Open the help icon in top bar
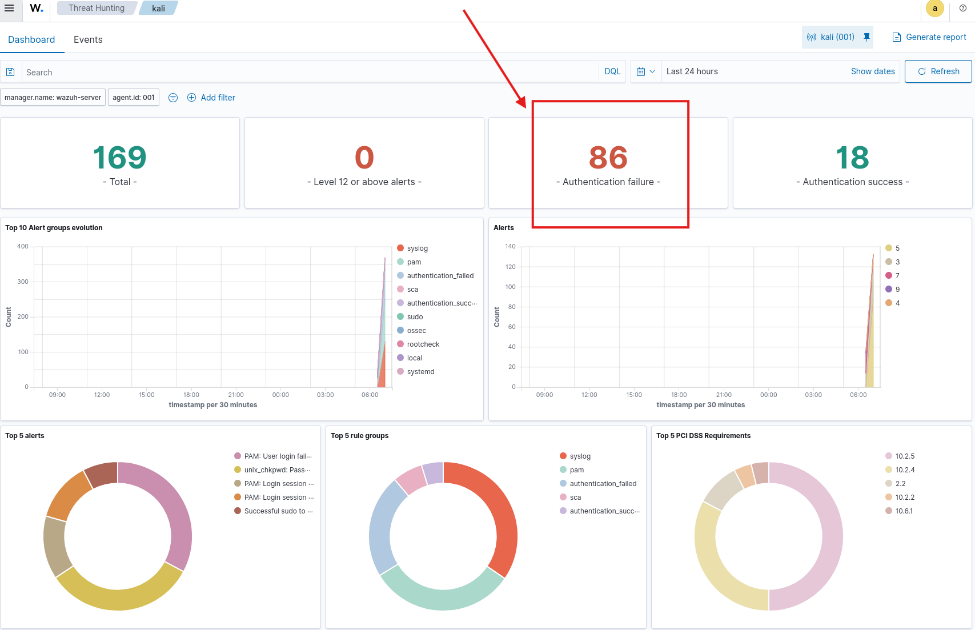The image size is (975, 630). [963, 8]
